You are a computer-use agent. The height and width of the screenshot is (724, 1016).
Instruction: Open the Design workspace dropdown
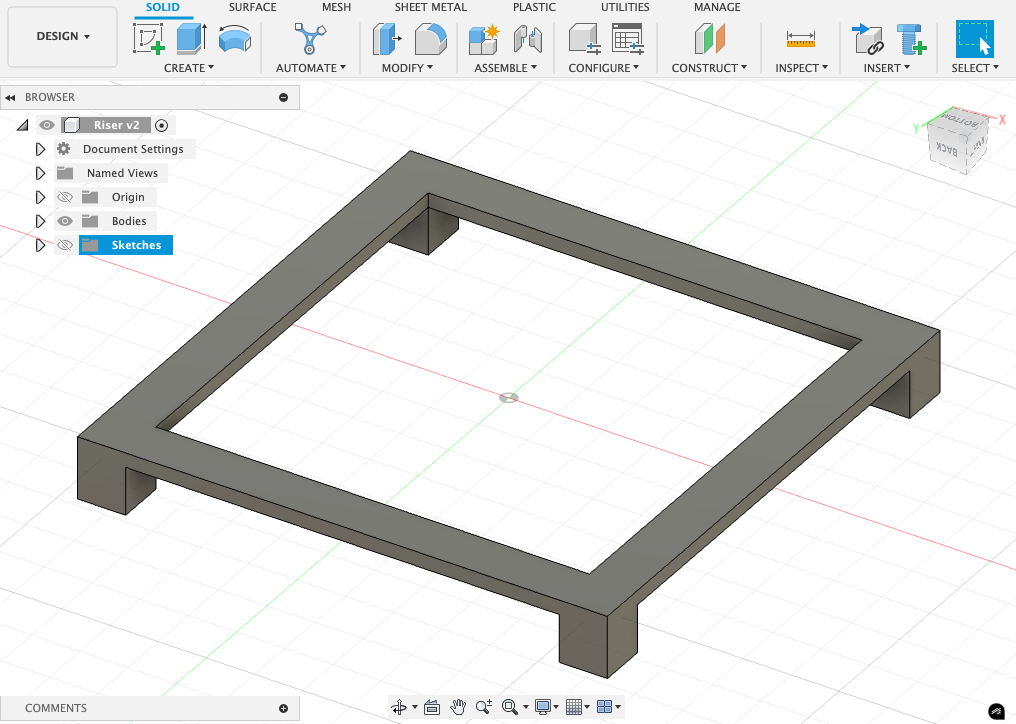[x=63, y=36]
